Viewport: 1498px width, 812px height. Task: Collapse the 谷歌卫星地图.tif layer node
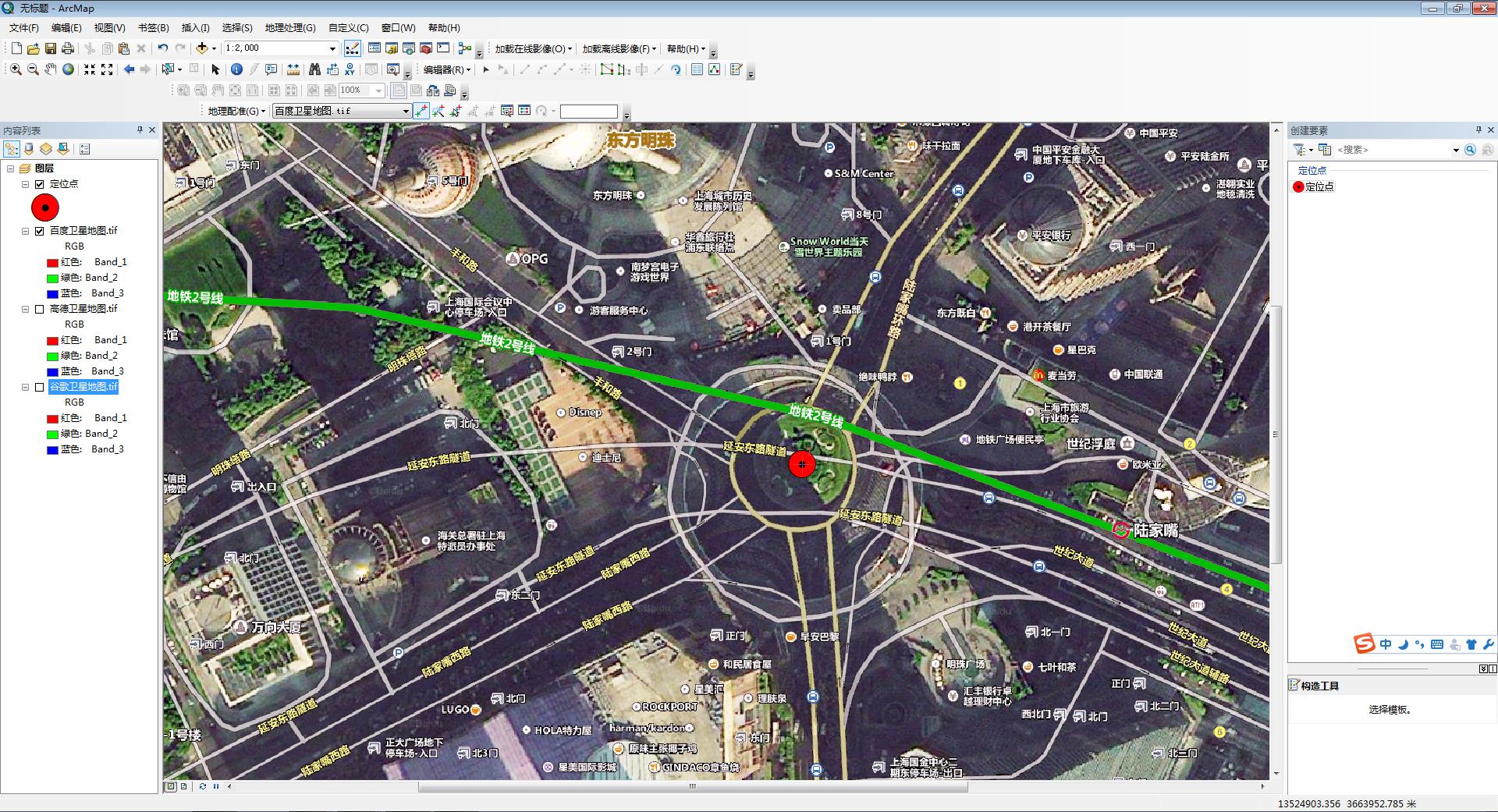coord(26,387)
